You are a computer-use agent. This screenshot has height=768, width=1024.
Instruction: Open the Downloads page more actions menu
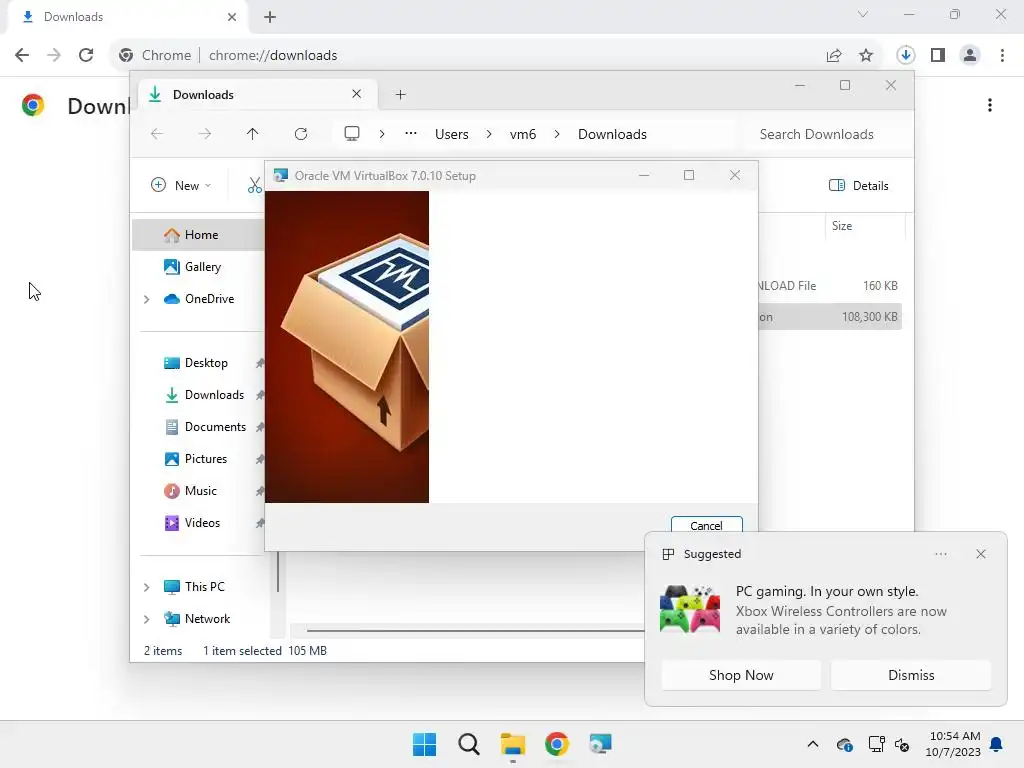[x=990, y=105]
